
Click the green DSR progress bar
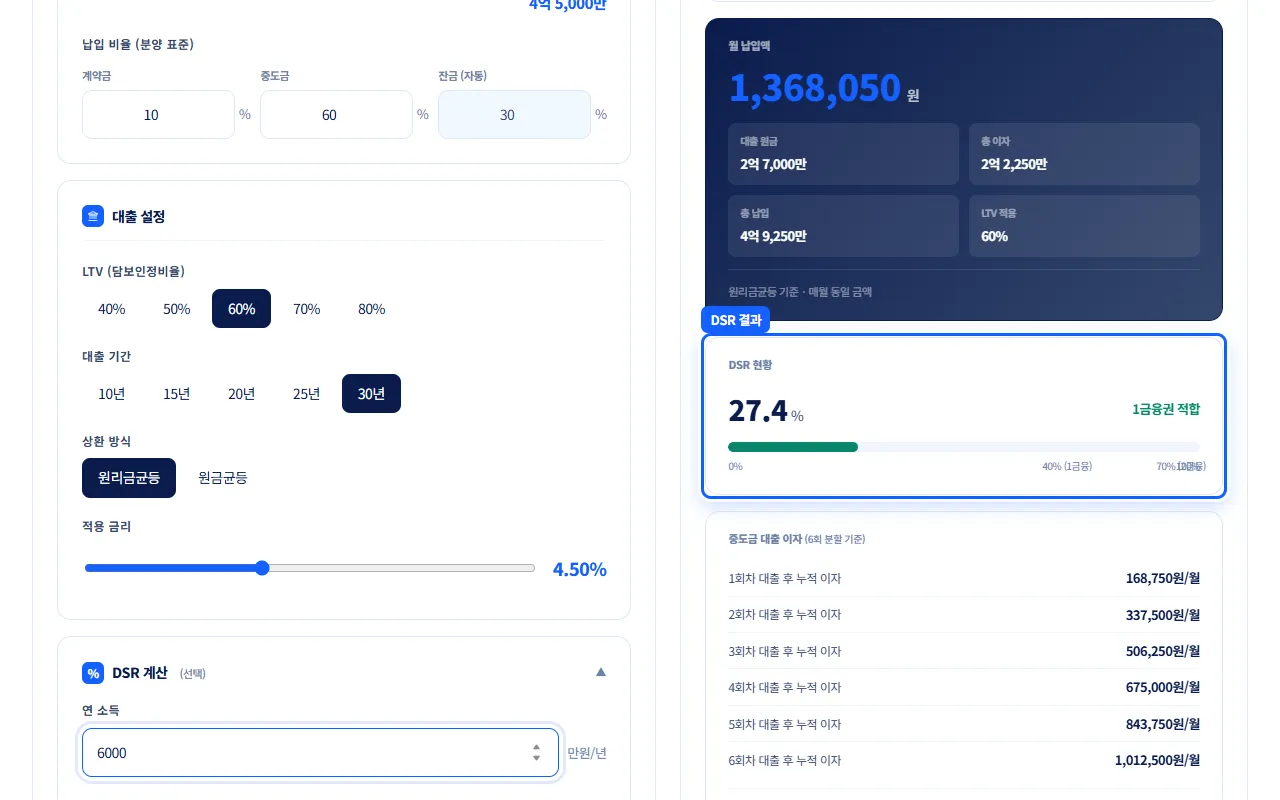tap(793, 447)
